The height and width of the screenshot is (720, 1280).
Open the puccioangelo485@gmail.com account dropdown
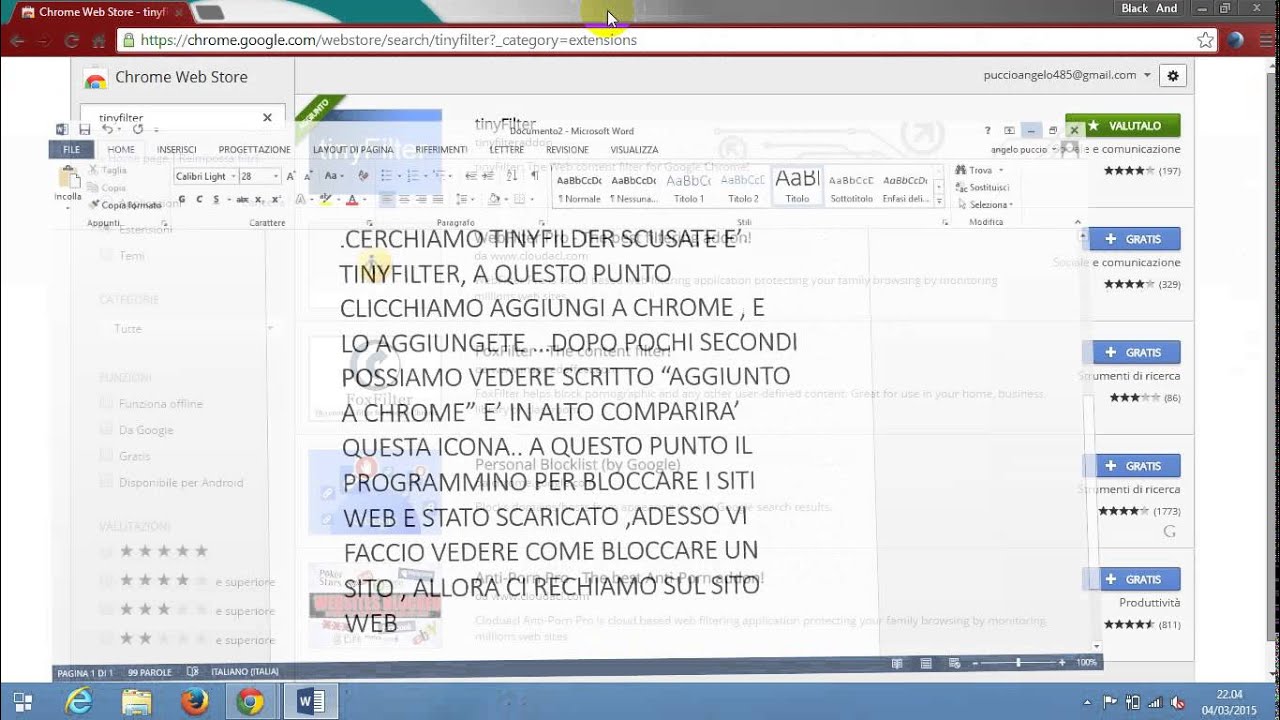click(x=1068, y=75)
